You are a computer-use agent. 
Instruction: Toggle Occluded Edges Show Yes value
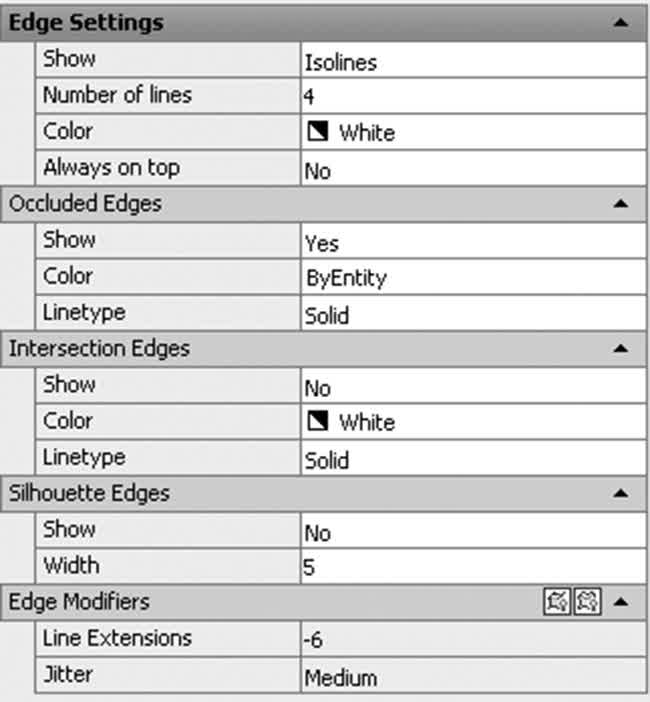(x=474, y=241)
